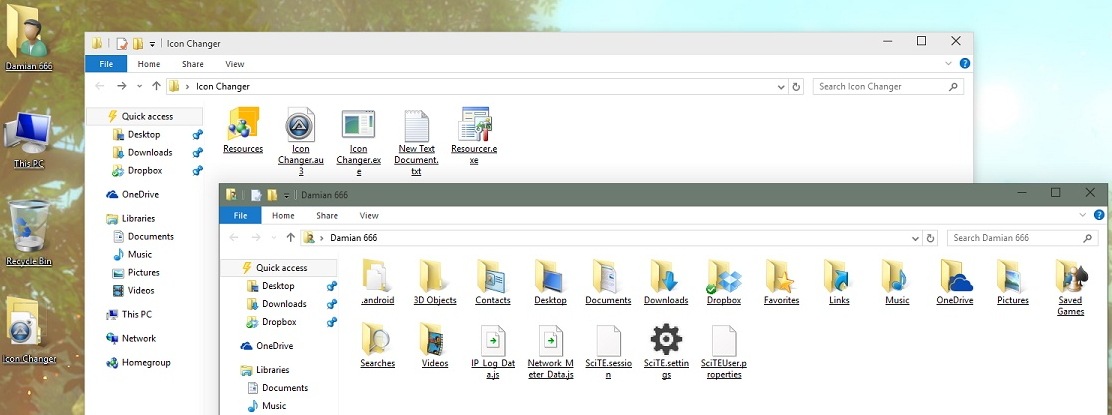Select the Documents folder in Damian 666 content pane

pos(608,282)
